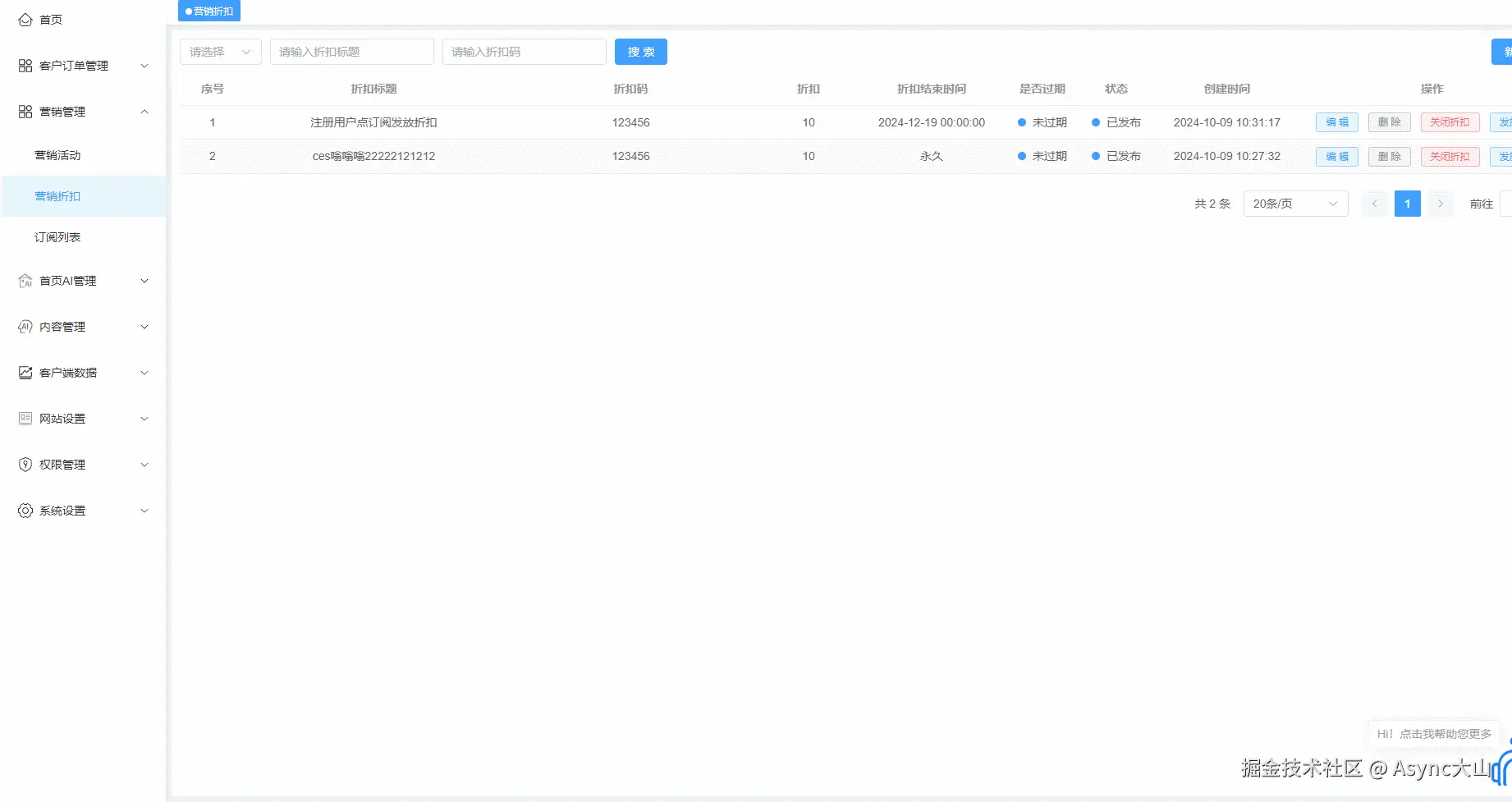This screenshot has width=1512, height=802.
Task: Click the 网站设置 icon
Action: click(25, 419)
